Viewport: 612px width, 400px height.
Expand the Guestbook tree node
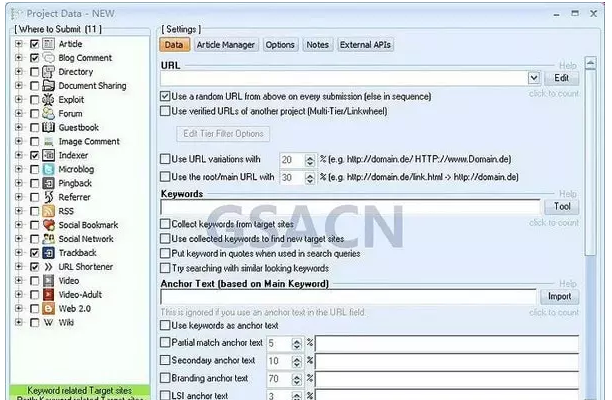pos(18,127)
